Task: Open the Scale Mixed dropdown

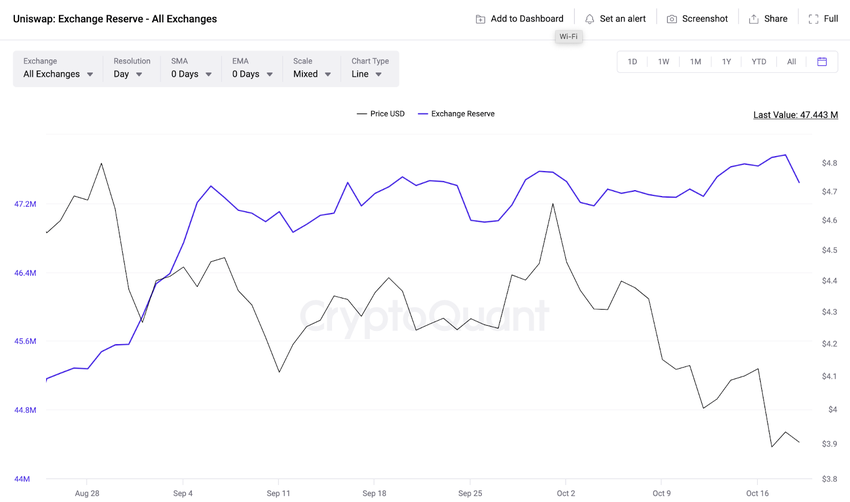Action: tap(311, 74)
